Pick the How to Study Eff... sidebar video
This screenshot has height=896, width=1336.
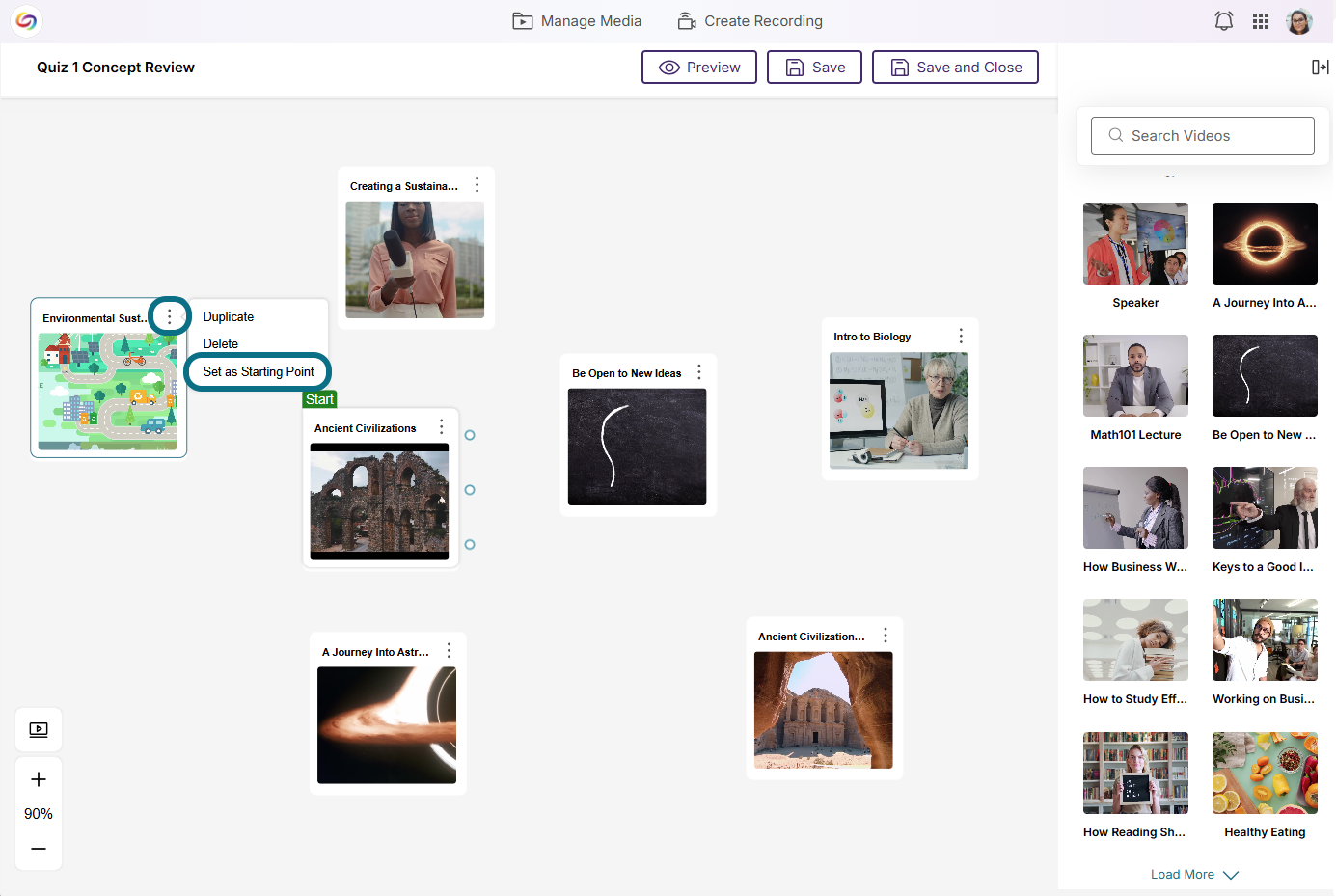click(x=1135, y=639)
